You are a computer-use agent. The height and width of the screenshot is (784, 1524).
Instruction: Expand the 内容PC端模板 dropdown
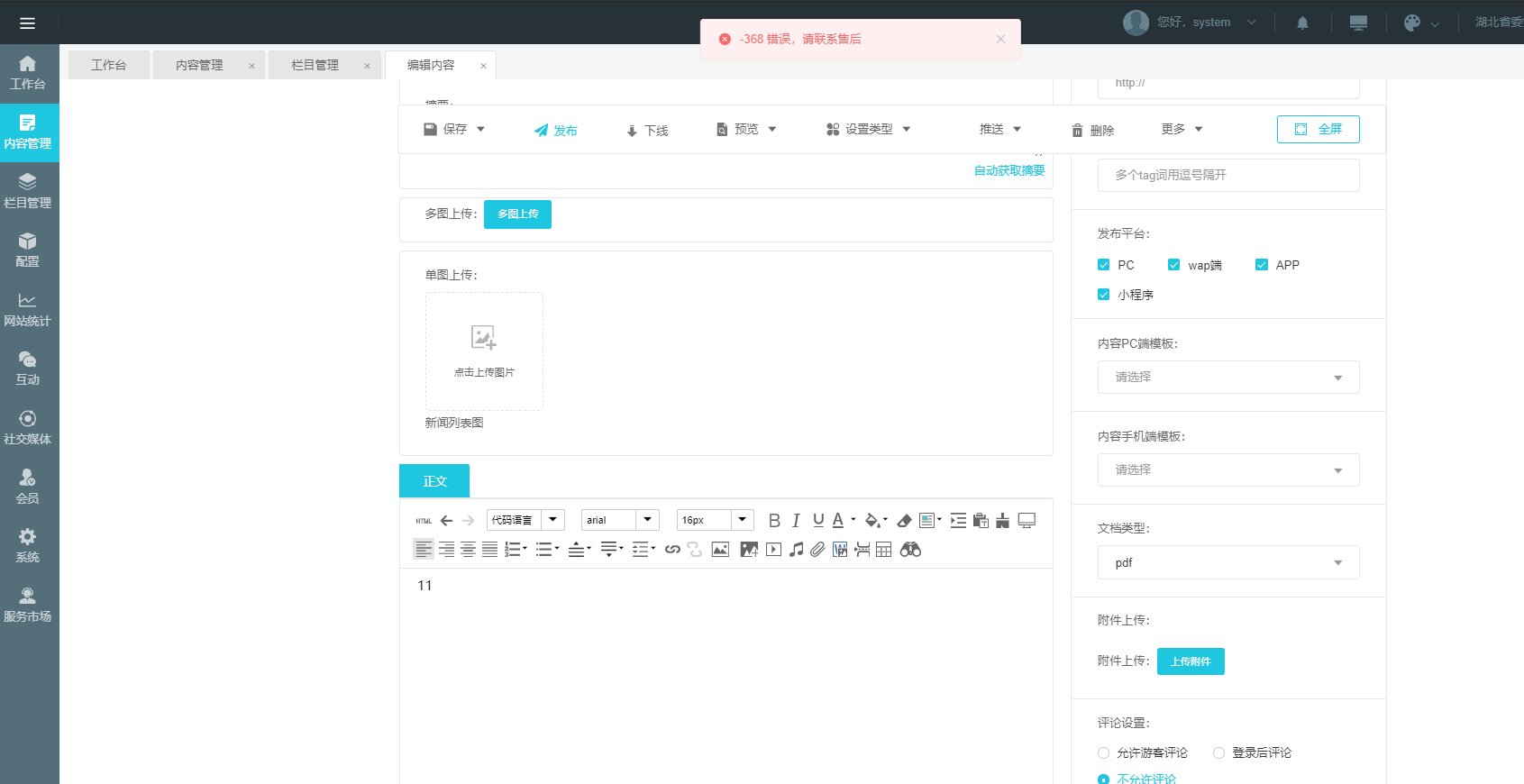(x=1227, y=377)
